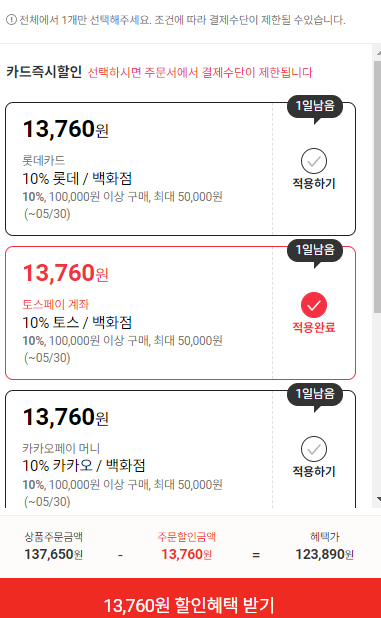
Task: Click the 적용하기 label on KakaoPay coupon
Action: pyautogui.click(x=314, y=471)
